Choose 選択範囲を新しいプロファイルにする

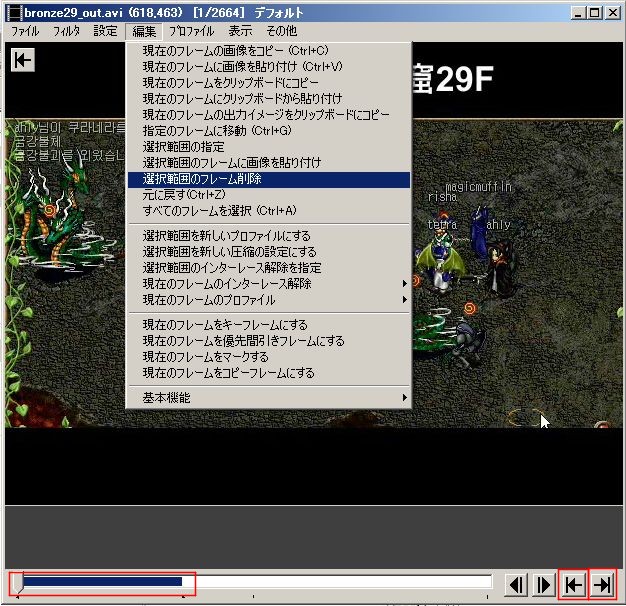(x=269, y=236)
